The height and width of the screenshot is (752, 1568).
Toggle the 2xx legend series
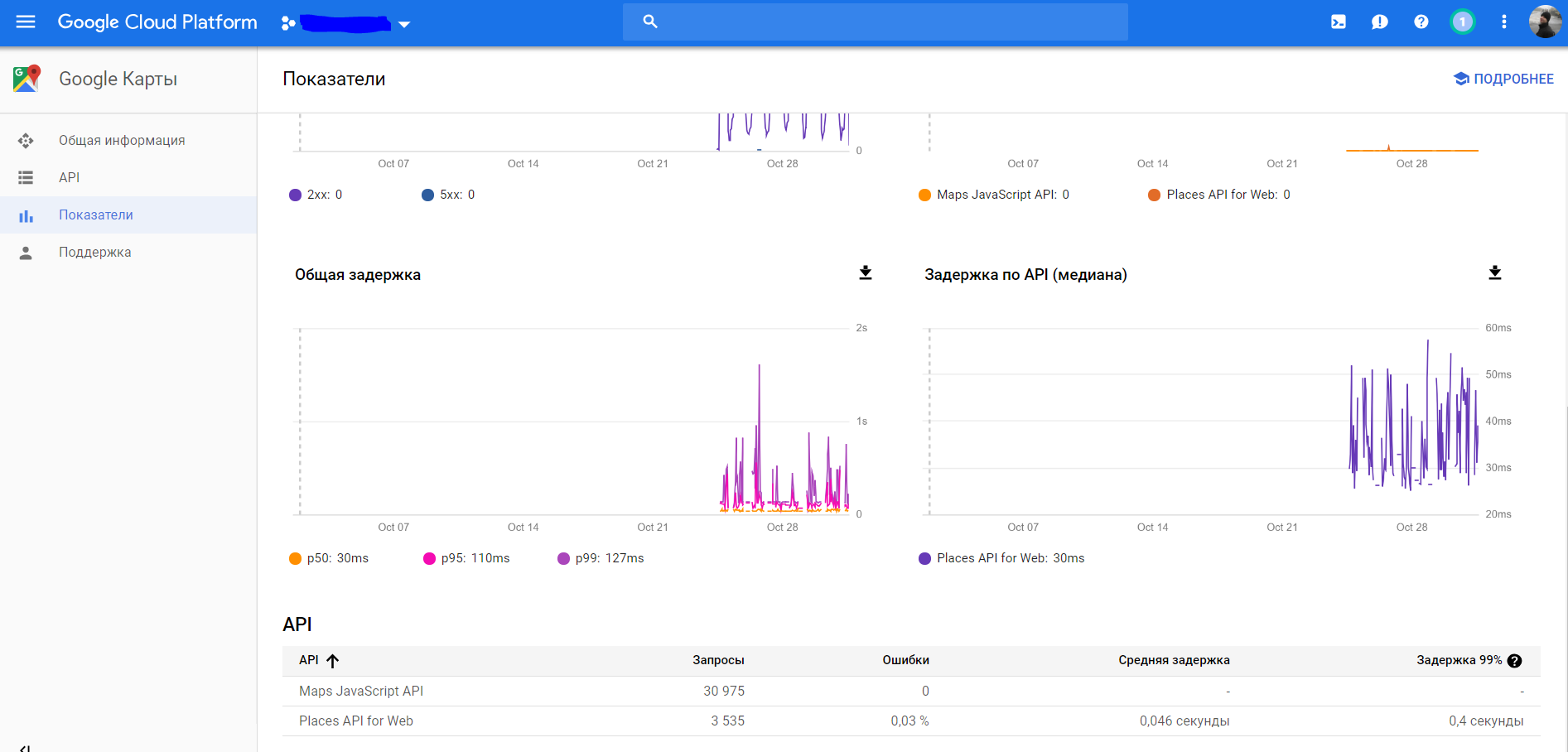pos(316,195)
